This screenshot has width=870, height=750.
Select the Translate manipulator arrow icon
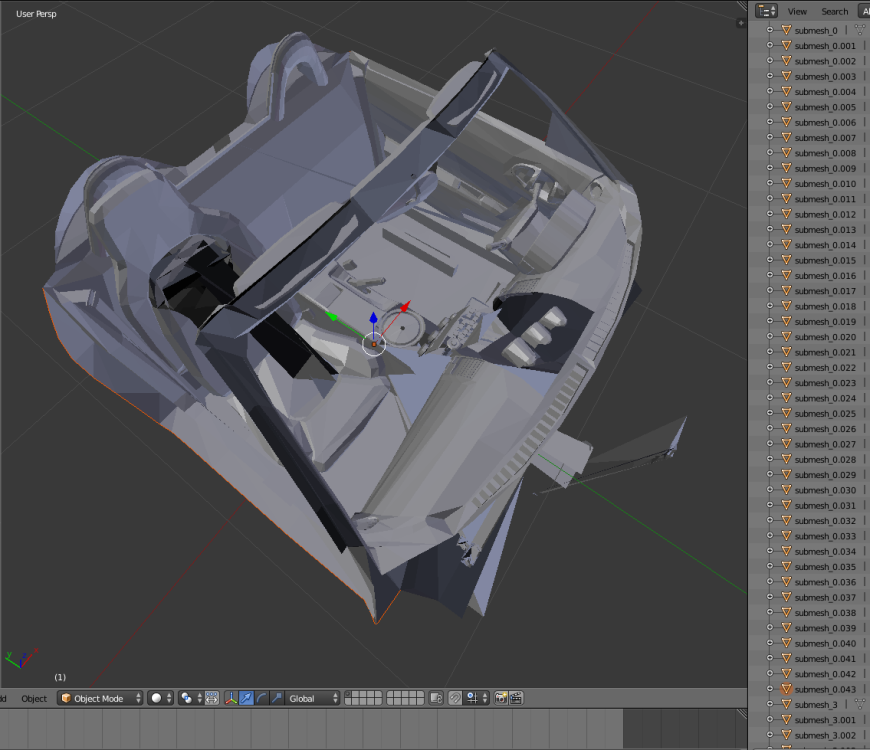point(245,698)
